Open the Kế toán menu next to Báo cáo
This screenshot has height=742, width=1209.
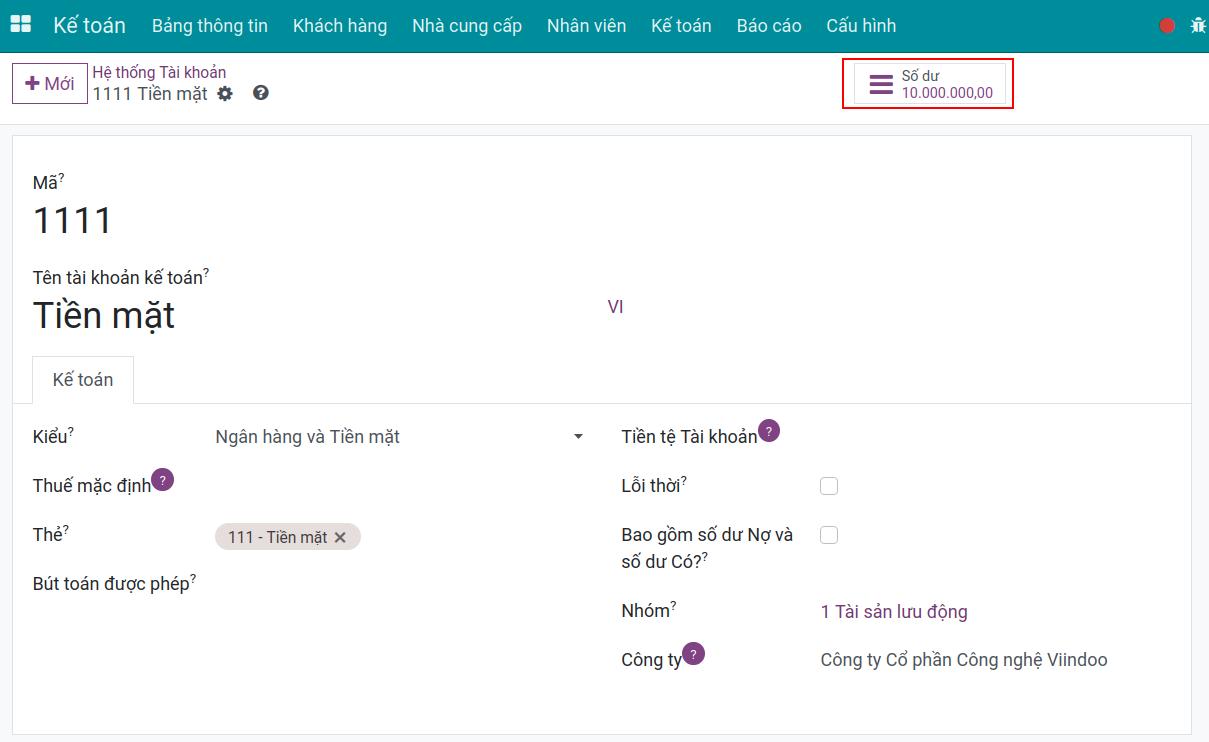point(681,26)
